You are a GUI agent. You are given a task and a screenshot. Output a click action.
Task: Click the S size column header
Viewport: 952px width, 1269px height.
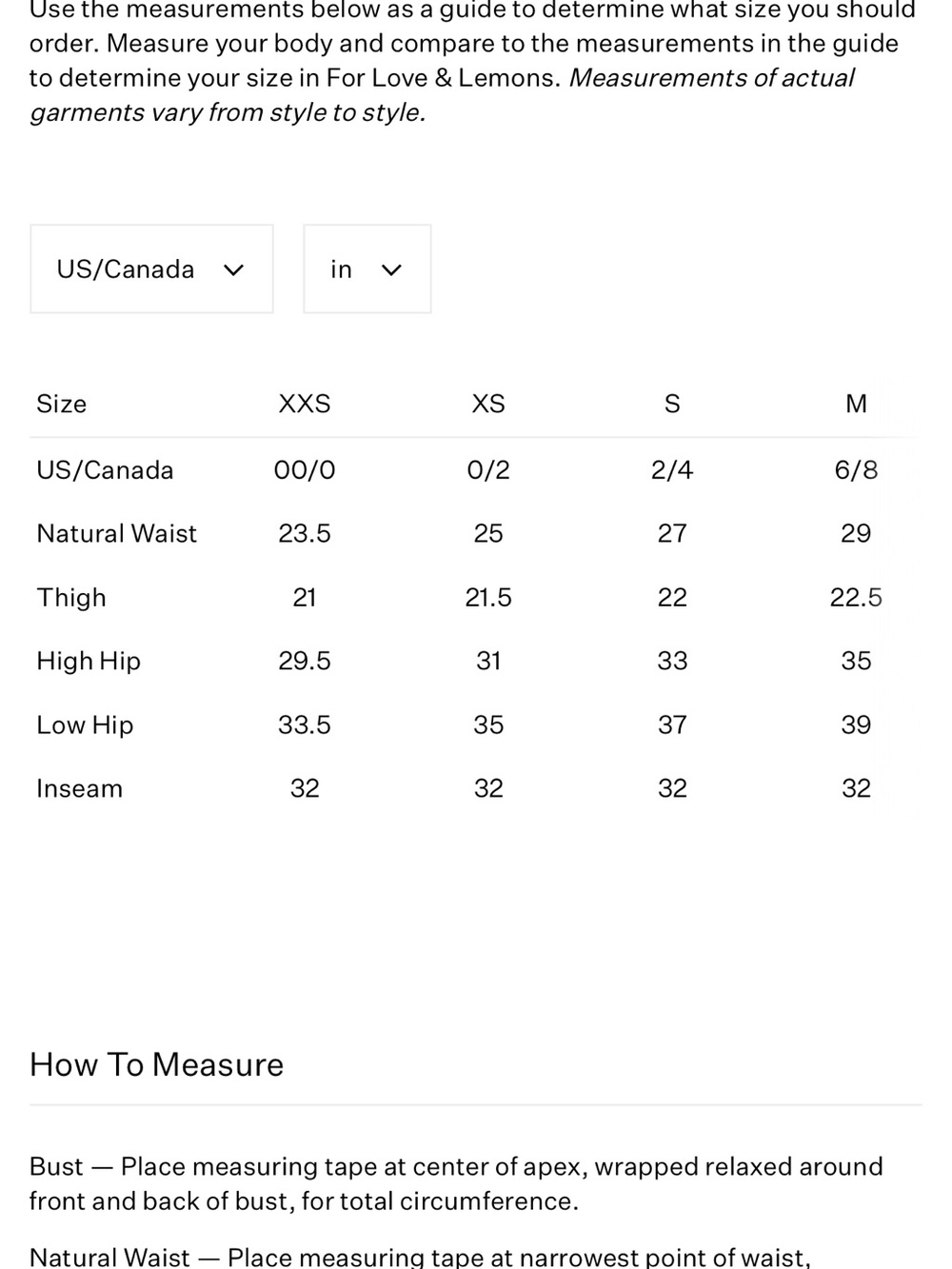[x=672, y=404]
